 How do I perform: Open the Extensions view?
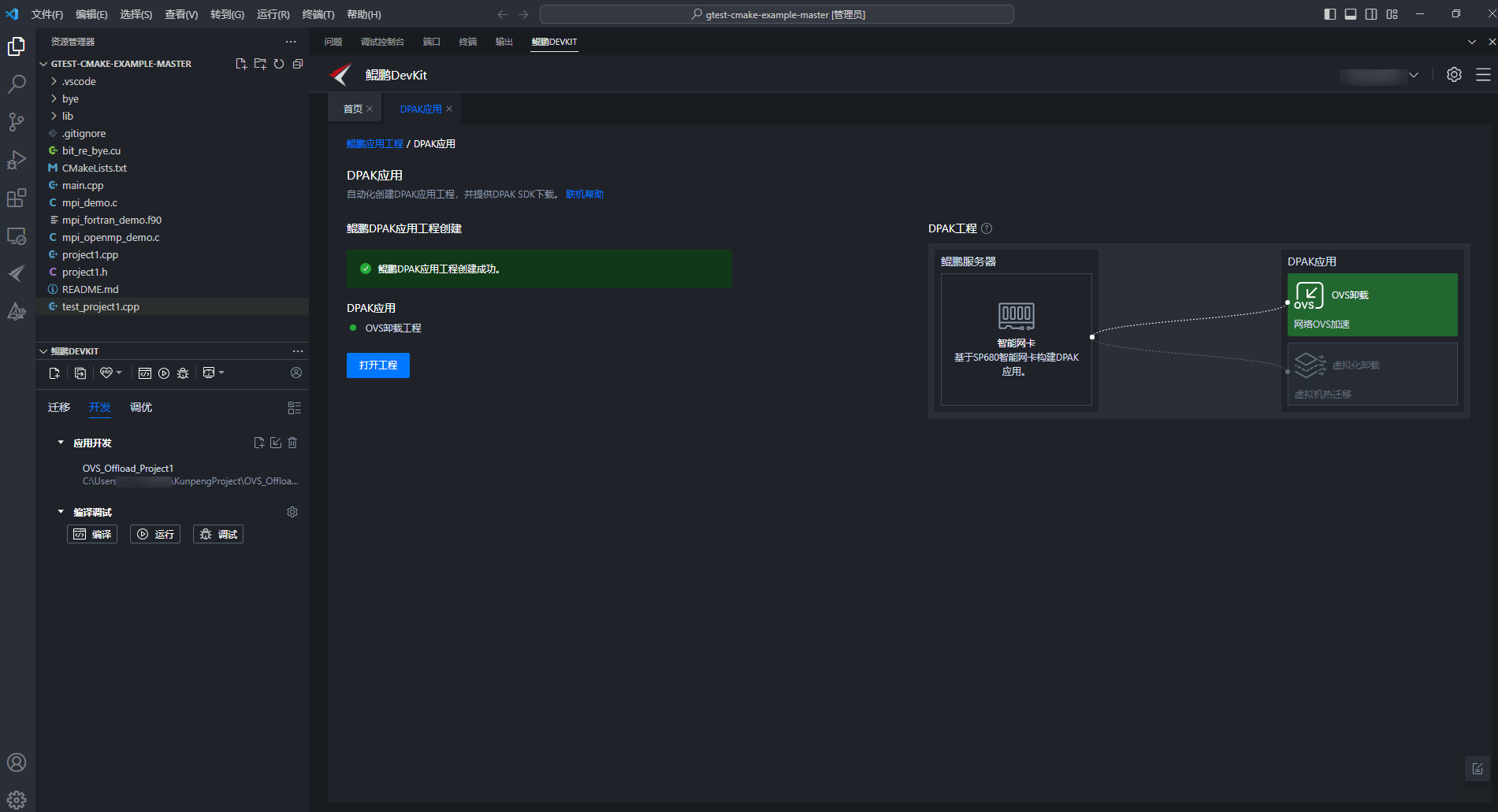point(17,198)
